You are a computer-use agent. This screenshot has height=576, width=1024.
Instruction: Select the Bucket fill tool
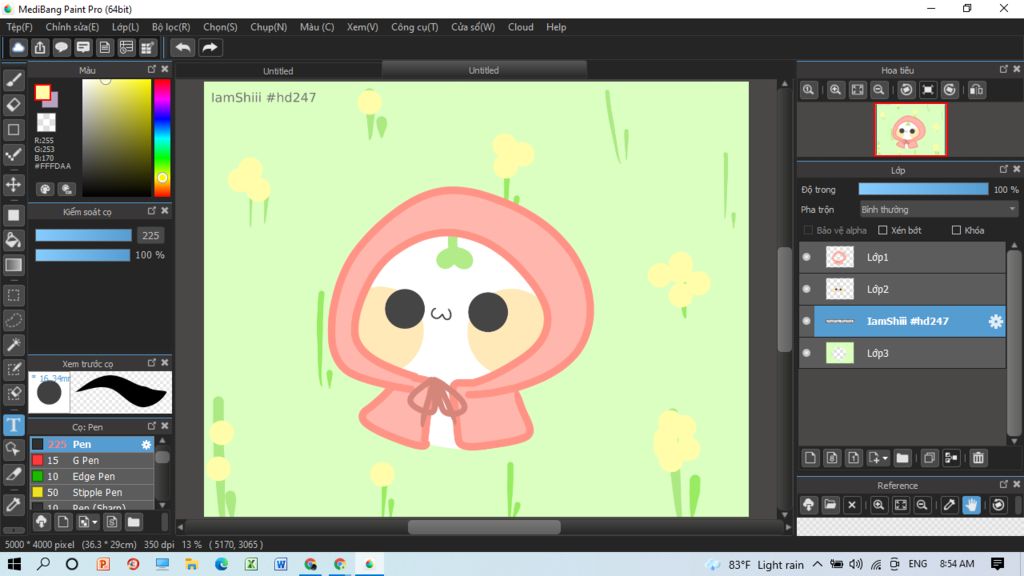tap(14, 240)
